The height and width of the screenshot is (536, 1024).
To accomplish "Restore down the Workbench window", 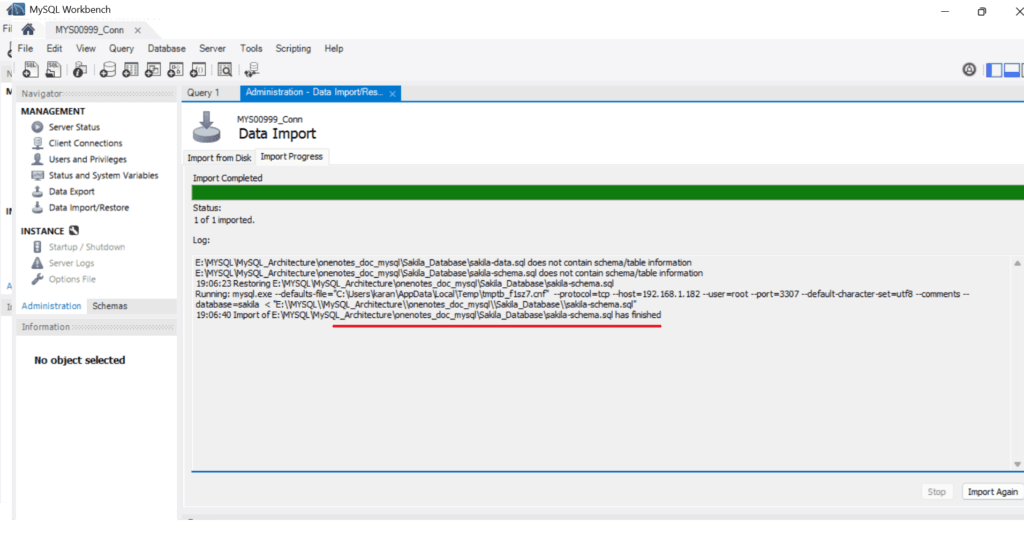I will (x=982, y=12).
